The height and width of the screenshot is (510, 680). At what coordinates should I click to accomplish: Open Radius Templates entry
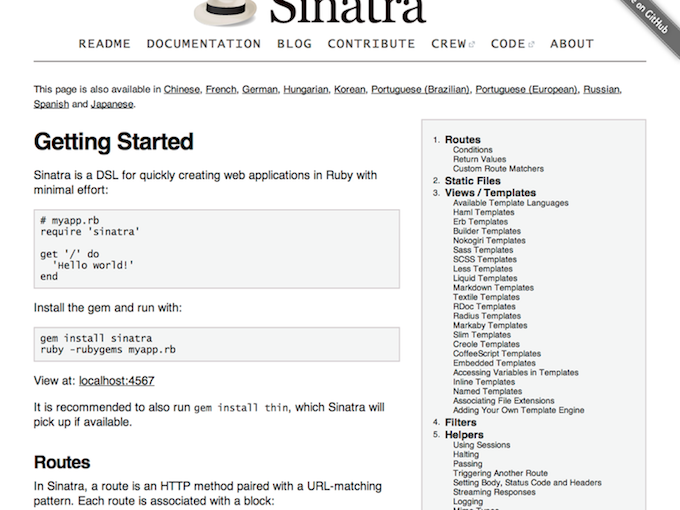click(x=487, y=316)
